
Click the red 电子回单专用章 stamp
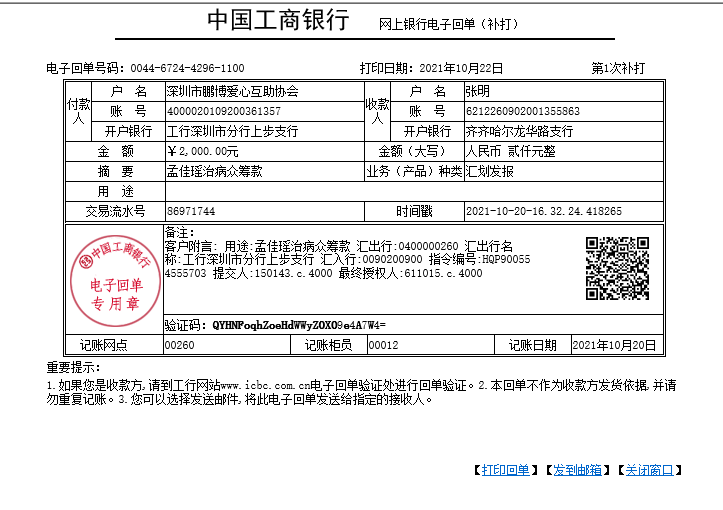pyautogui.click(x=115, y=280)
